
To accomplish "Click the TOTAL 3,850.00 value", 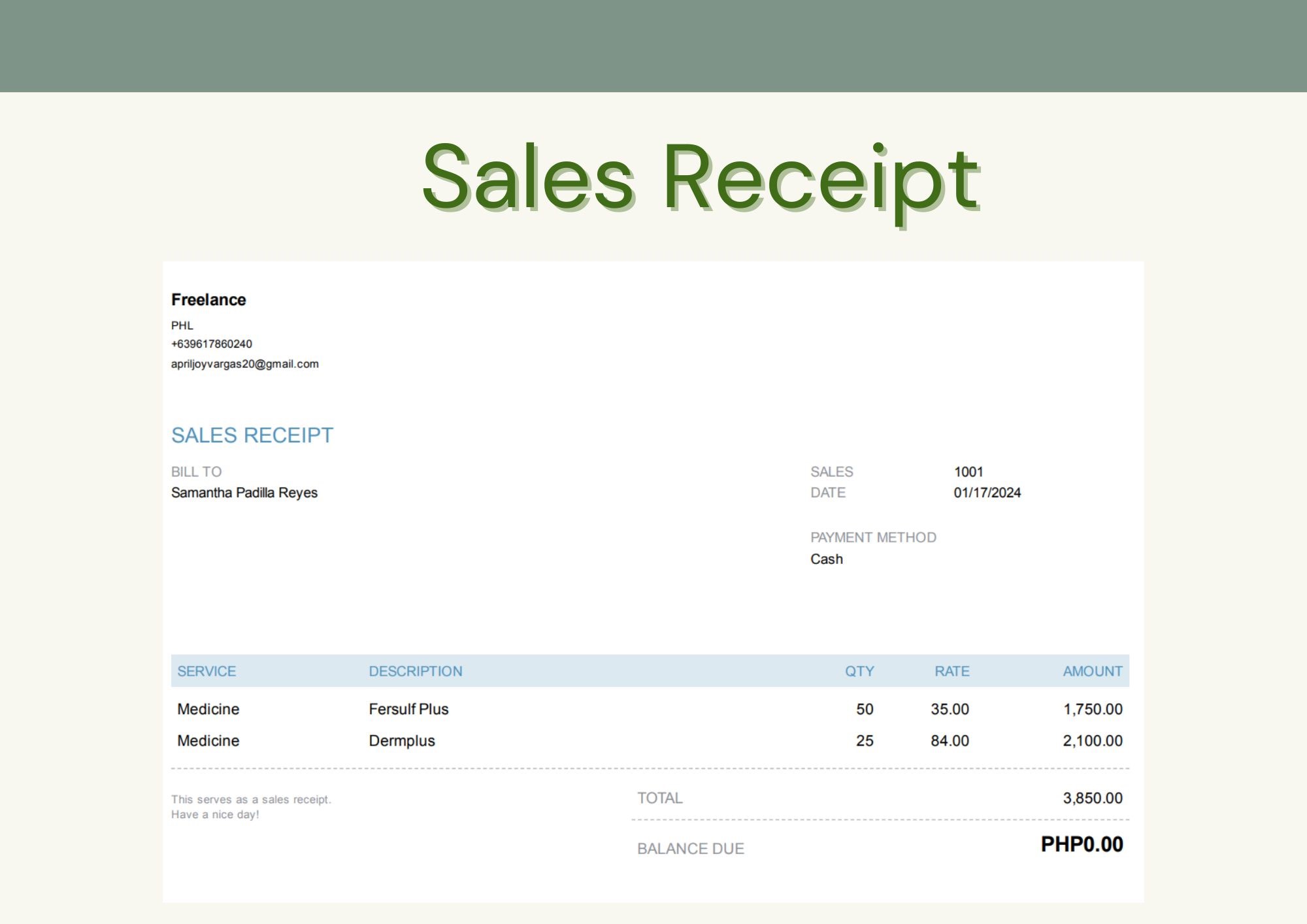I will (1092, 798).
